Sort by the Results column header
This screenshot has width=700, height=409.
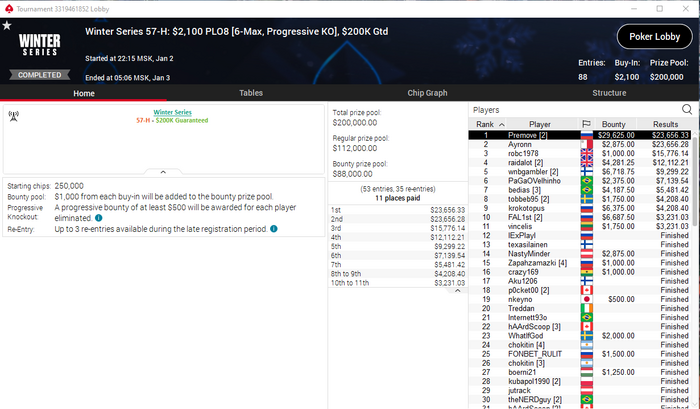click(665, 124)
